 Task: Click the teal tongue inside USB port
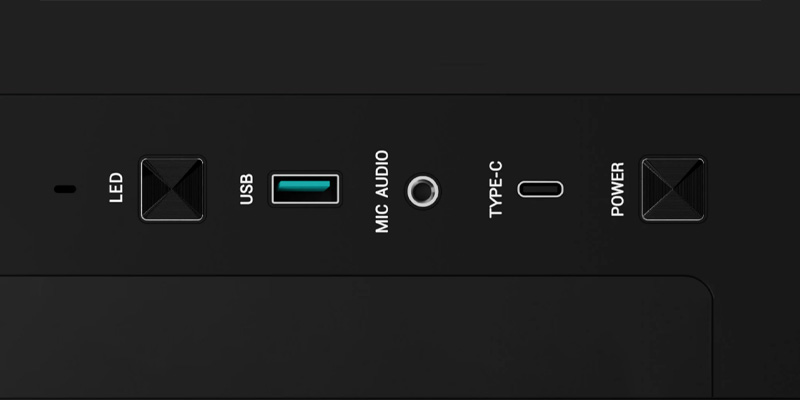(x=304, y=186)
